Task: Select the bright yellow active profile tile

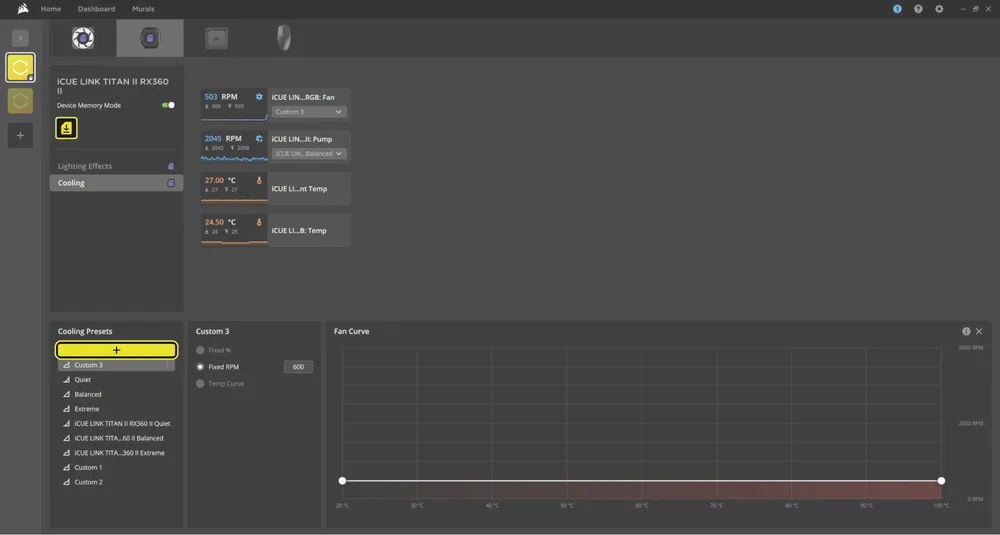Action: coord(20,68)
